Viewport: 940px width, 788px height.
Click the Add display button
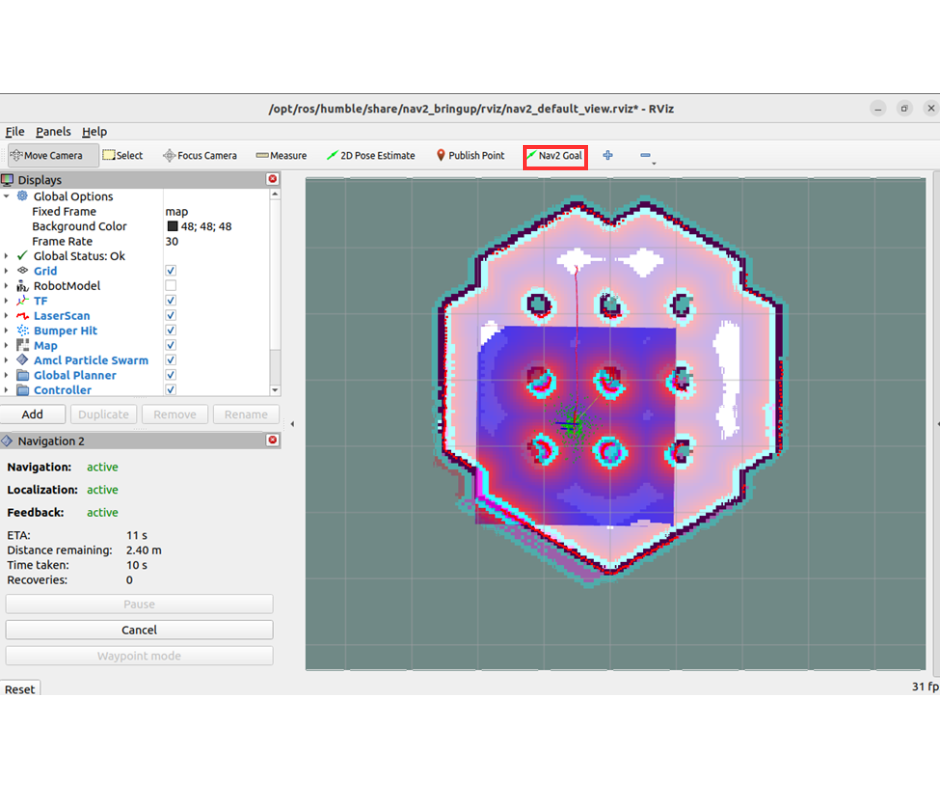click(x=33, y=414)
